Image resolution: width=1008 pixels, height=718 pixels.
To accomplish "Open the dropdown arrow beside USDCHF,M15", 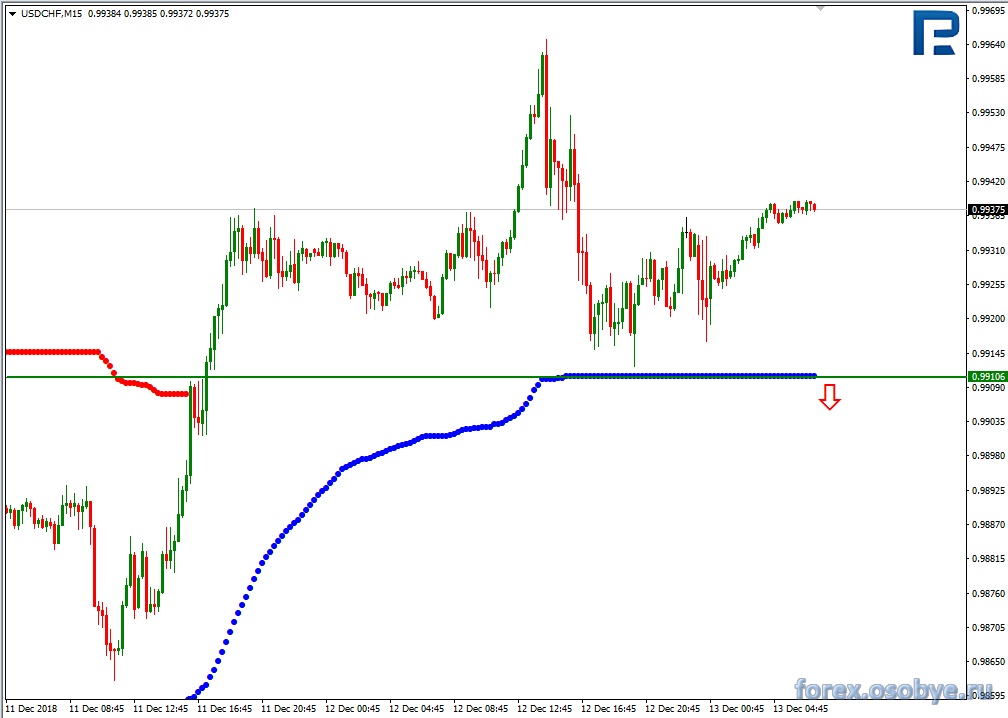I will [12, 13].
